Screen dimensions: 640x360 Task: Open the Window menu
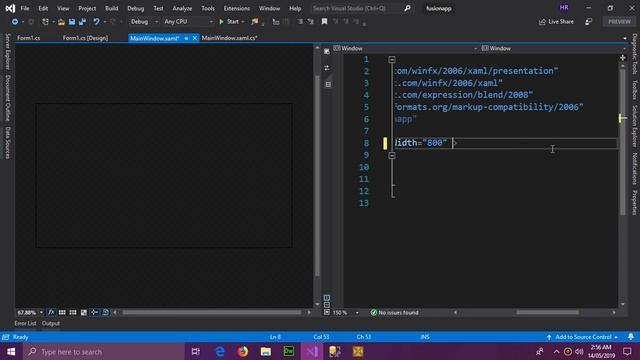pos(269,8)
